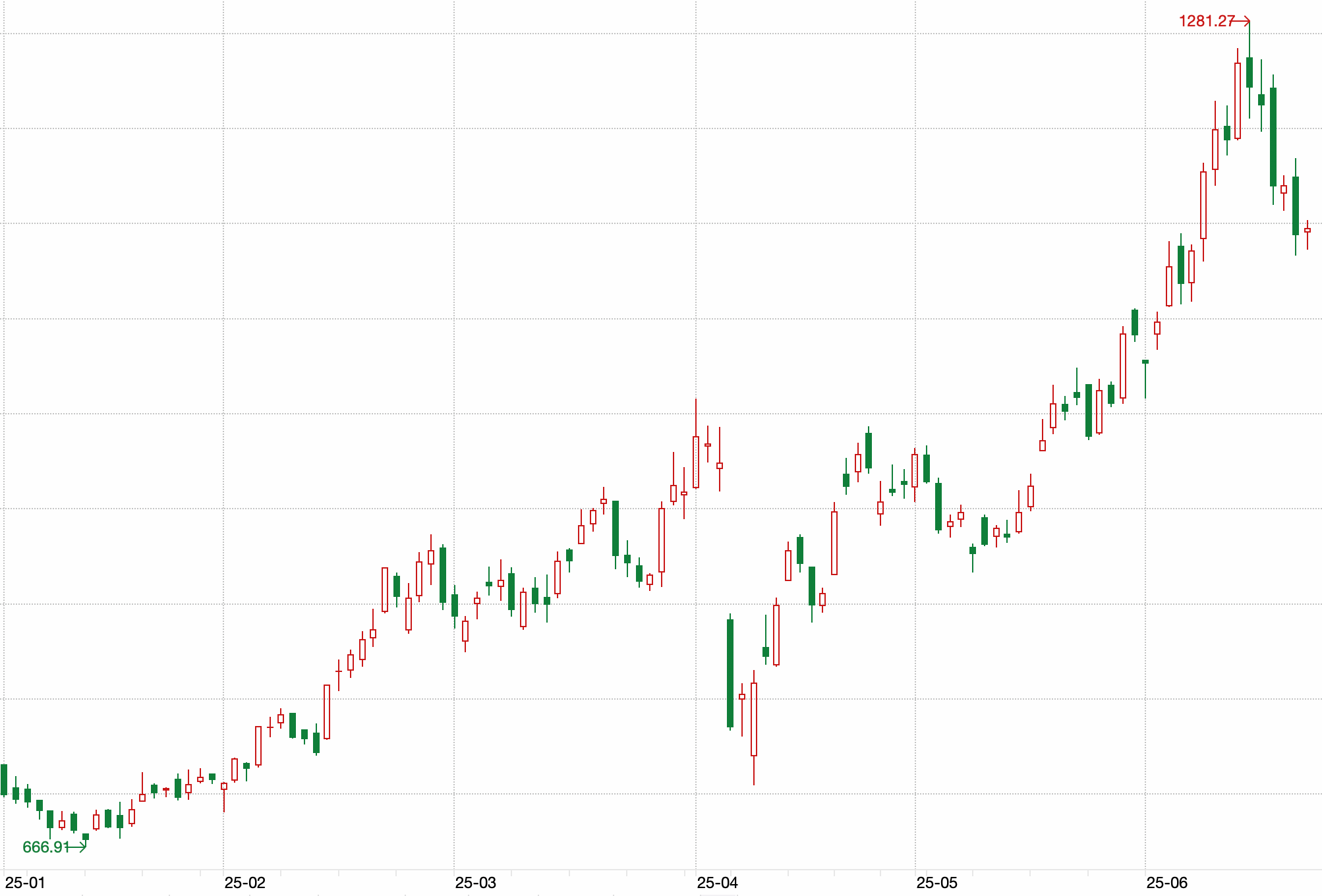Click the green candle reaching the 1281.27 high
Screen dimensions: 1322x896
click(x=1250, y=72)
